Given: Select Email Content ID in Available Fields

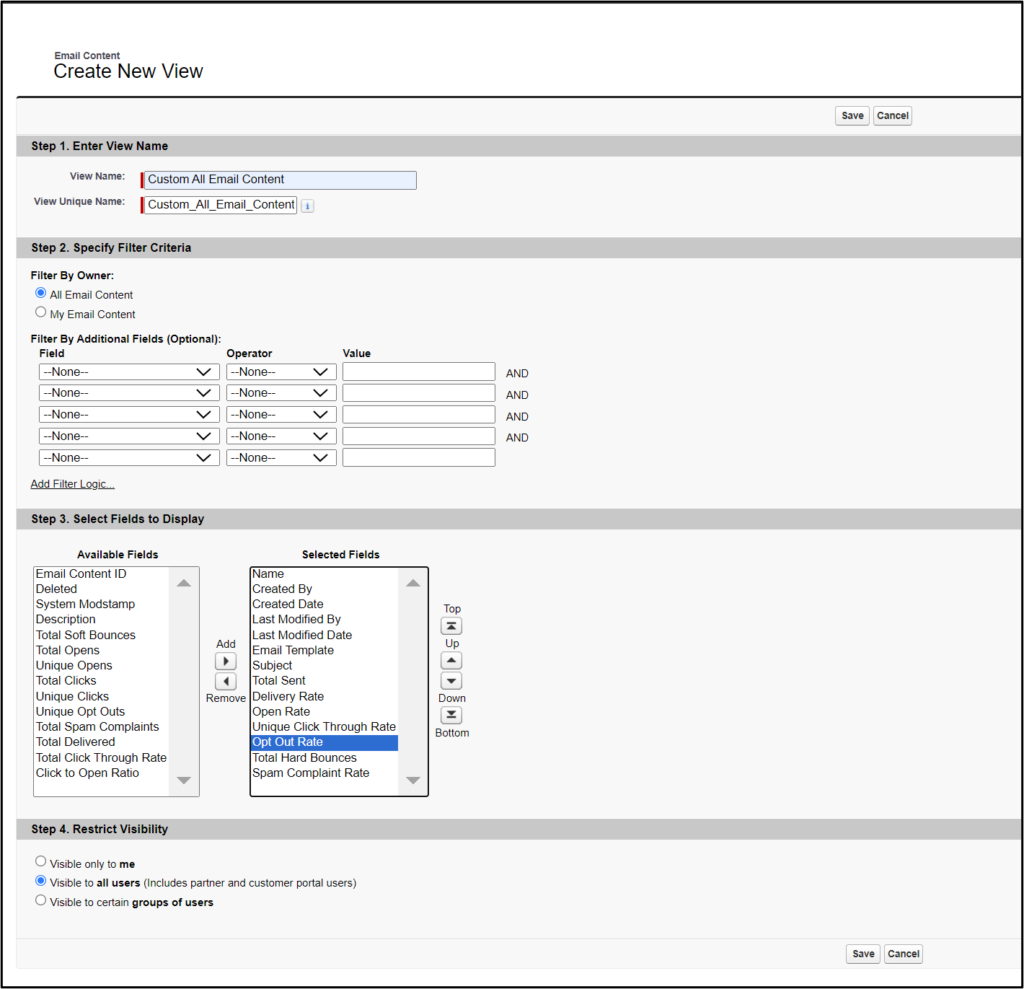Looking at the screenshot, I should [101, 574].
